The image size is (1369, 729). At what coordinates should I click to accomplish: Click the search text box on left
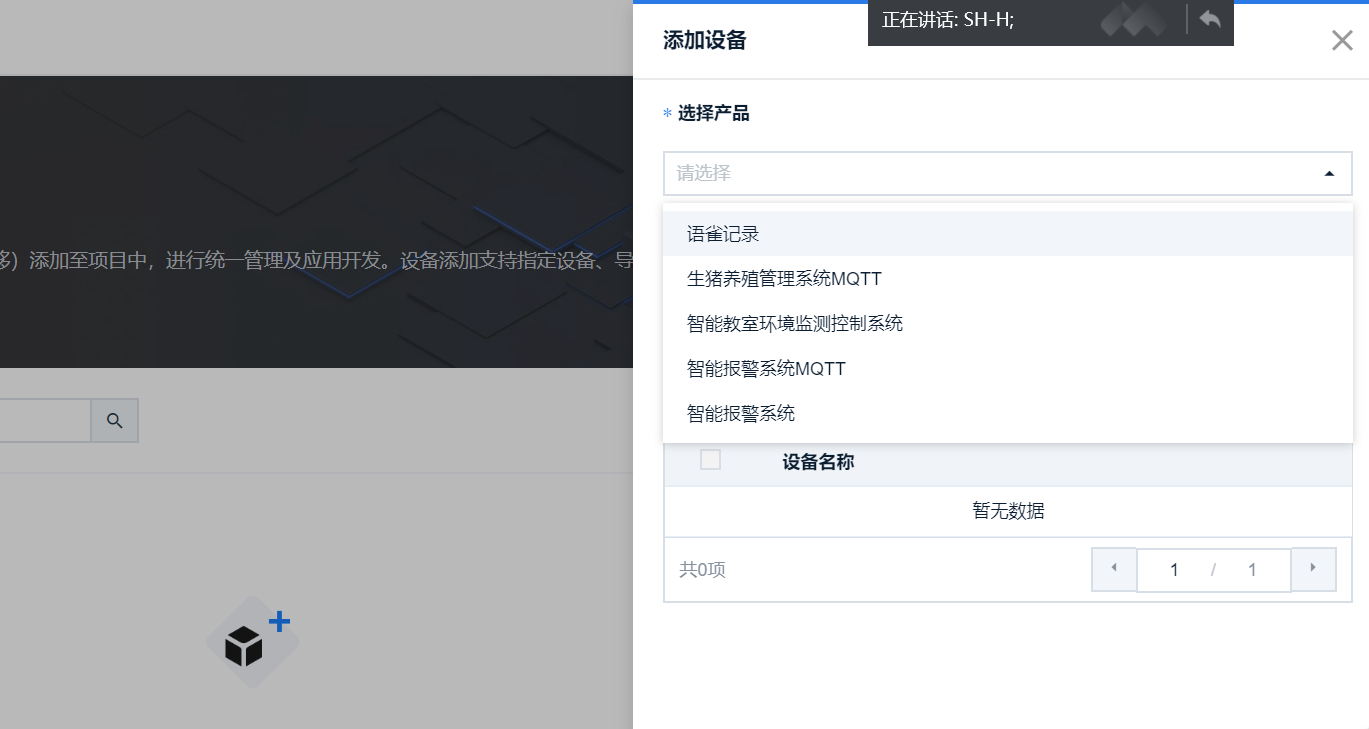(x=45, y=421)
